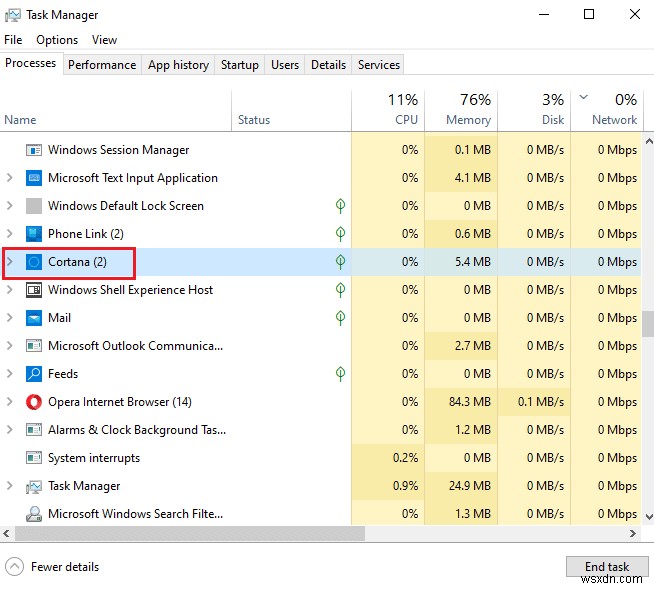Sort processes by Disk usage column
Screen dimensions: 654x589
(x=534, y=111)
